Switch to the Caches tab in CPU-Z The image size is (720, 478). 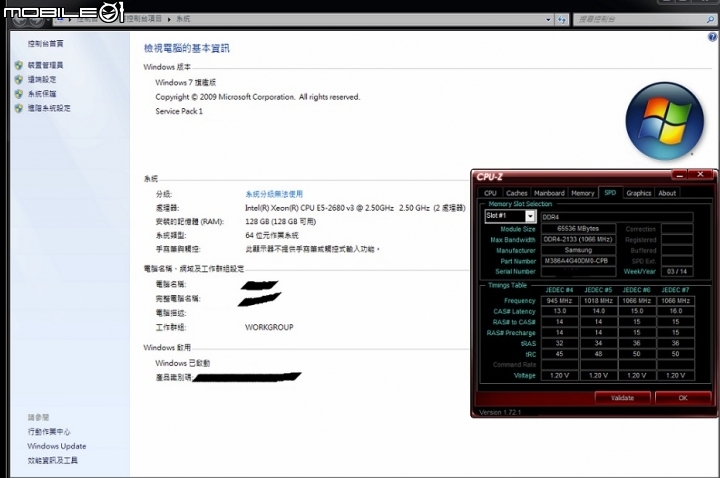(x=517, y=193)
